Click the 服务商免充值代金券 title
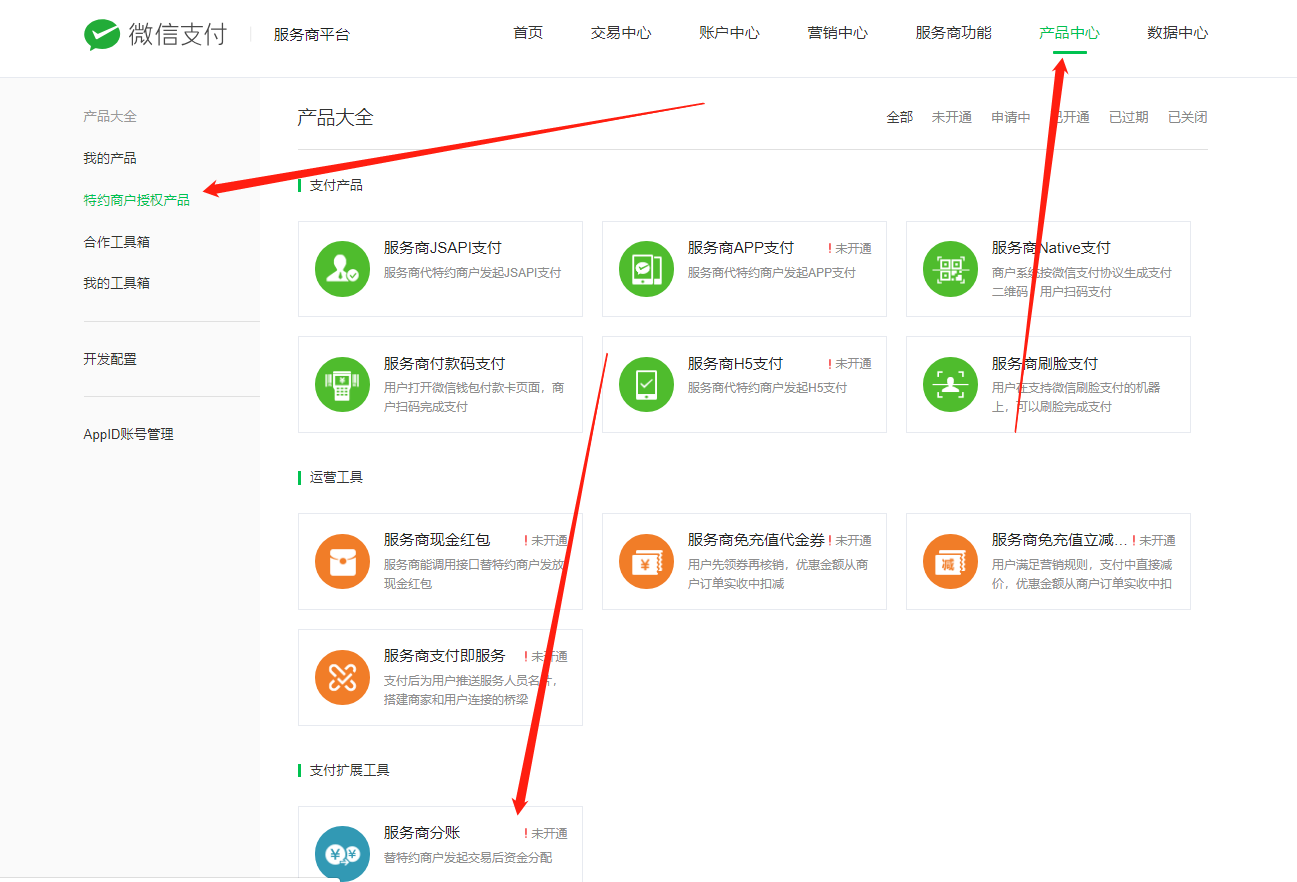The image size is (1297, 882). click(x=756, y=540)
